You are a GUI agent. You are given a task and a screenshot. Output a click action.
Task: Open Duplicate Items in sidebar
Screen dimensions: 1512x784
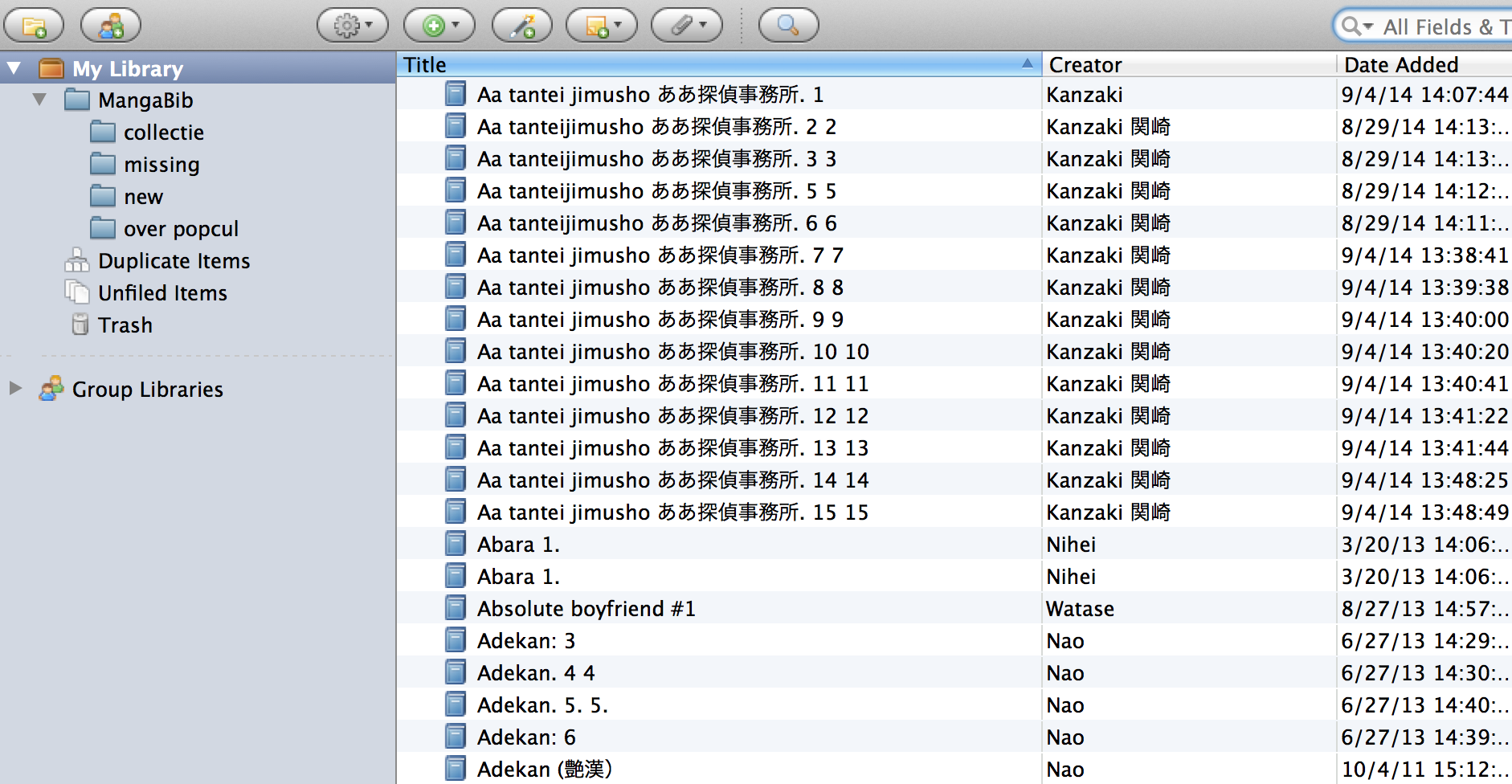174,261
